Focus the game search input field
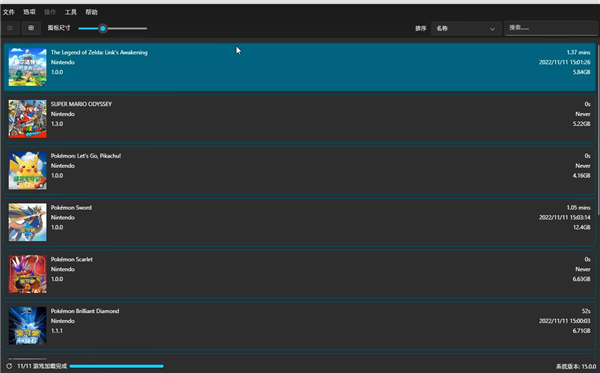 551,28
